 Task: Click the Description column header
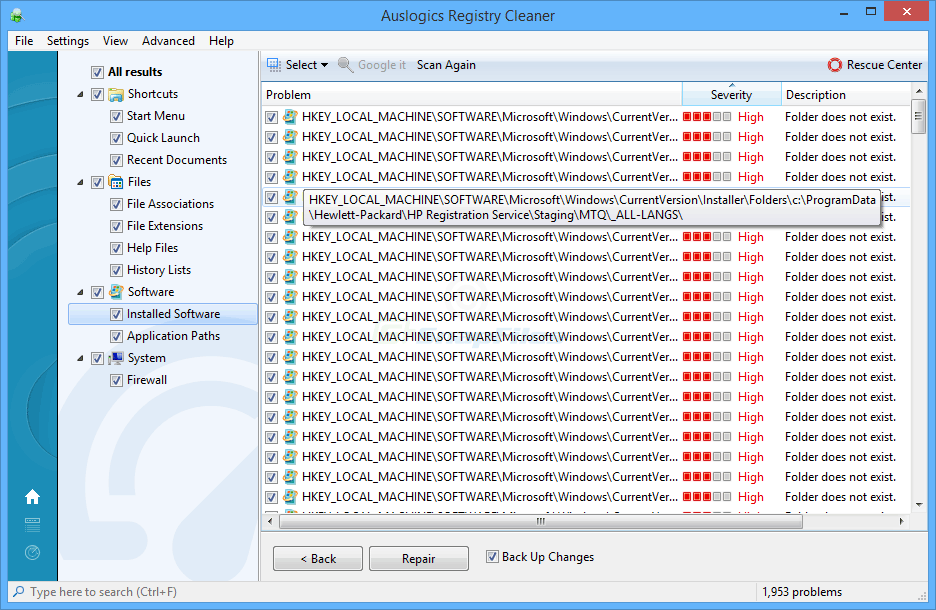pyautogui.click(x=846, y=94)
